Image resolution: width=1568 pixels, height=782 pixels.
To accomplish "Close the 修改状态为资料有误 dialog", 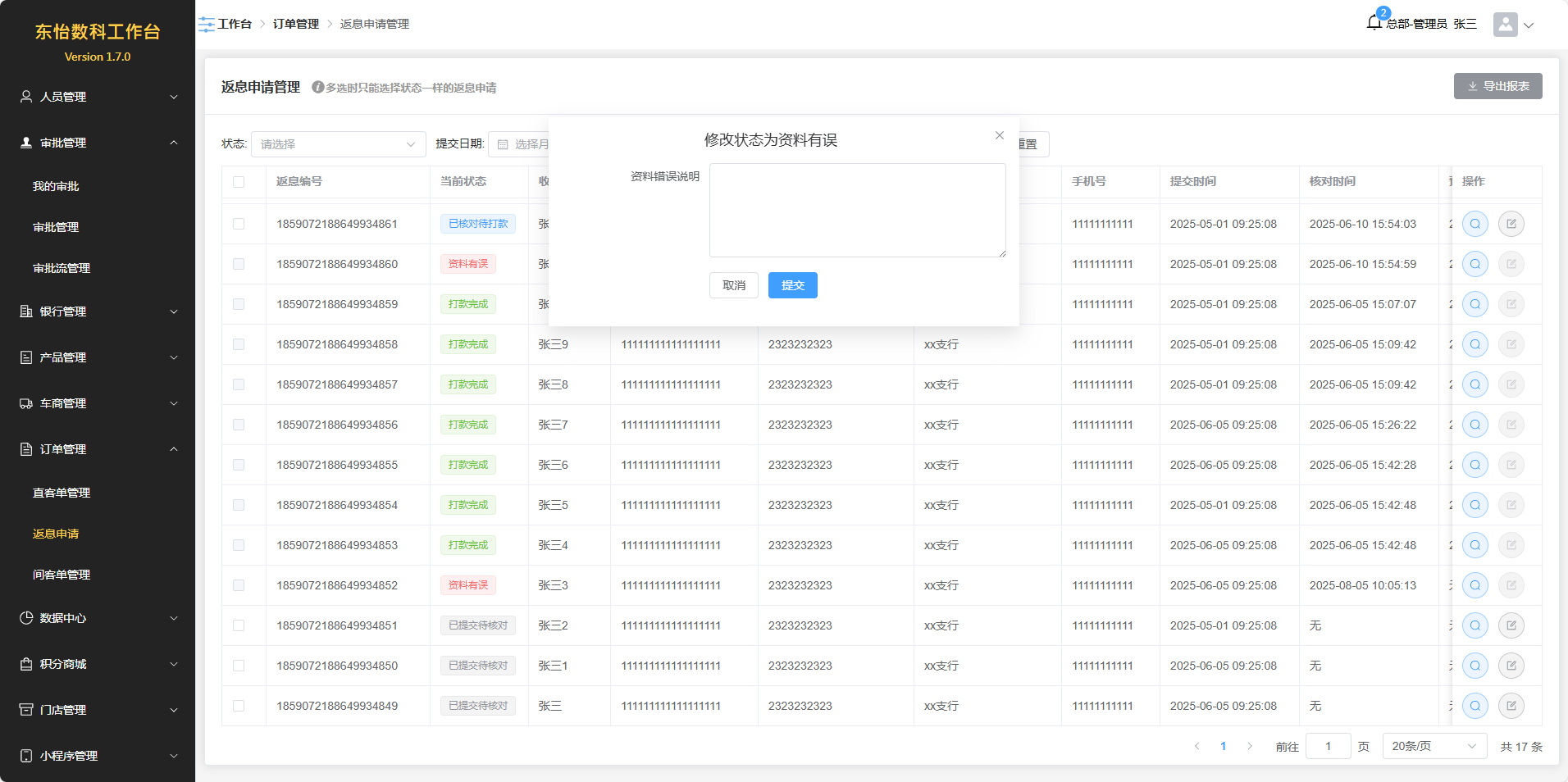I will pos(999,135).
